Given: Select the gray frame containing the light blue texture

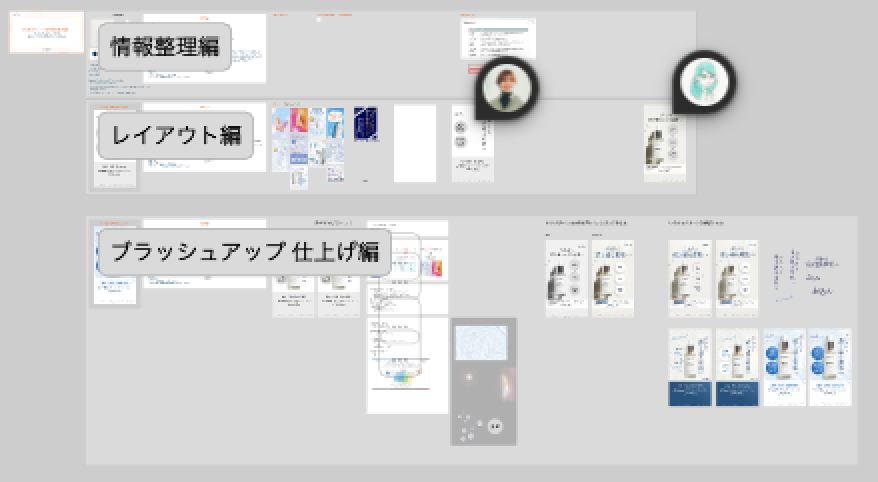Looking at the screenshot, I should pyautogui.click(x=484, y=382).
